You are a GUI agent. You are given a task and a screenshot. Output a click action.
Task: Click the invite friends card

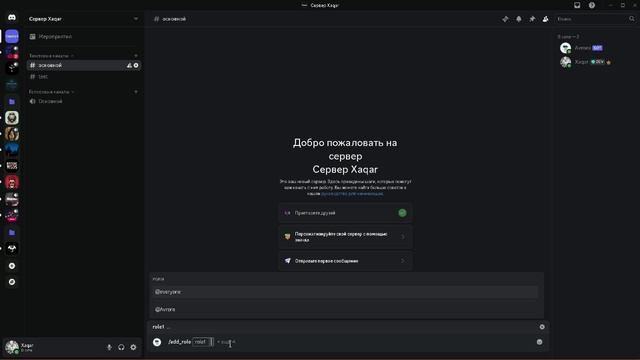tap(345, 213)
